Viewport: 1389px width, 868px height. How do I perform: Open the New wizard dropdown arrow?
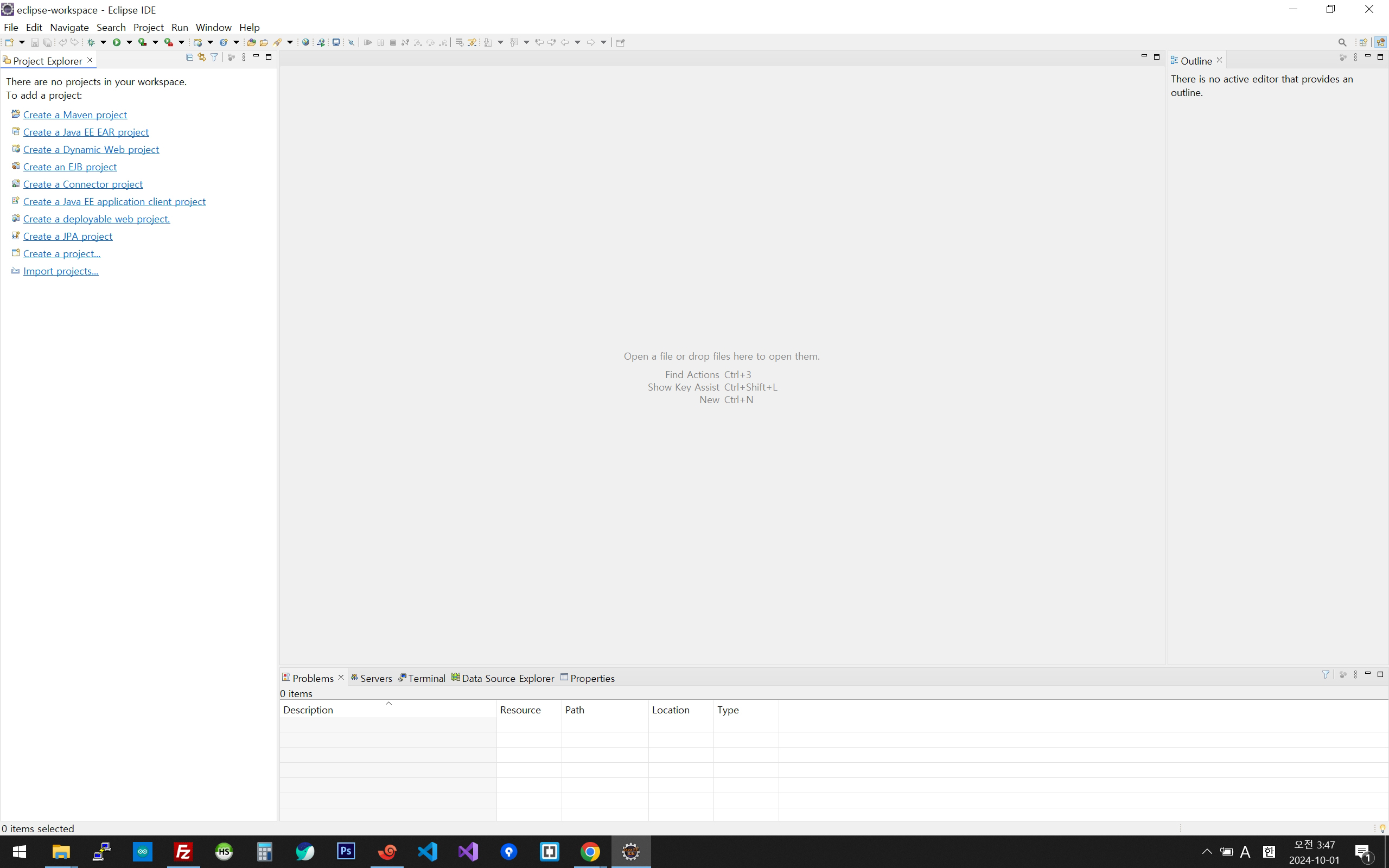pos(22,42)
